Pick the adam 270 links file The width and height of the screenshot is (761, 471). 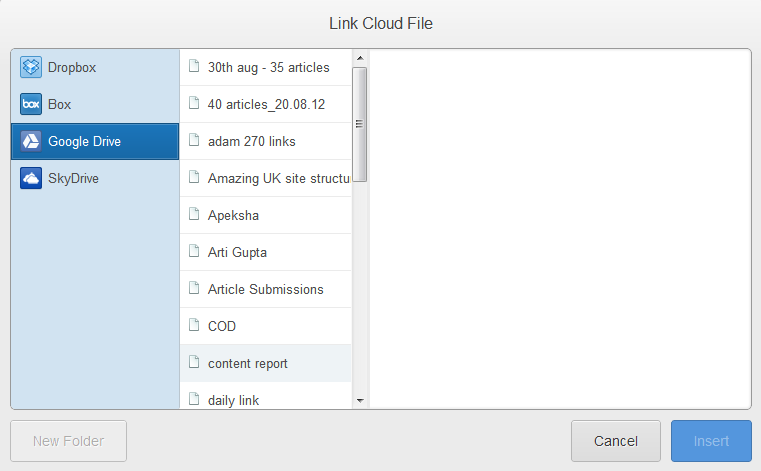251,141
